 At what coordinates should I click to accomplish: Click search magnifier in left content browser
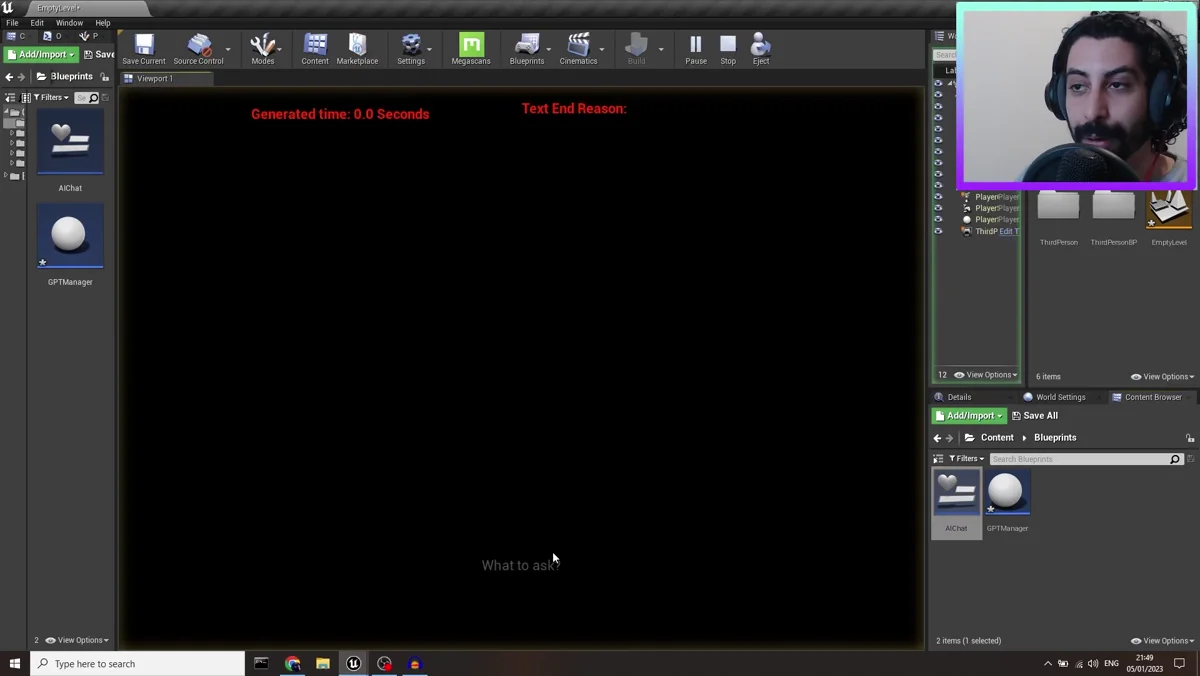pyautogui.click(x=94, y=98)
